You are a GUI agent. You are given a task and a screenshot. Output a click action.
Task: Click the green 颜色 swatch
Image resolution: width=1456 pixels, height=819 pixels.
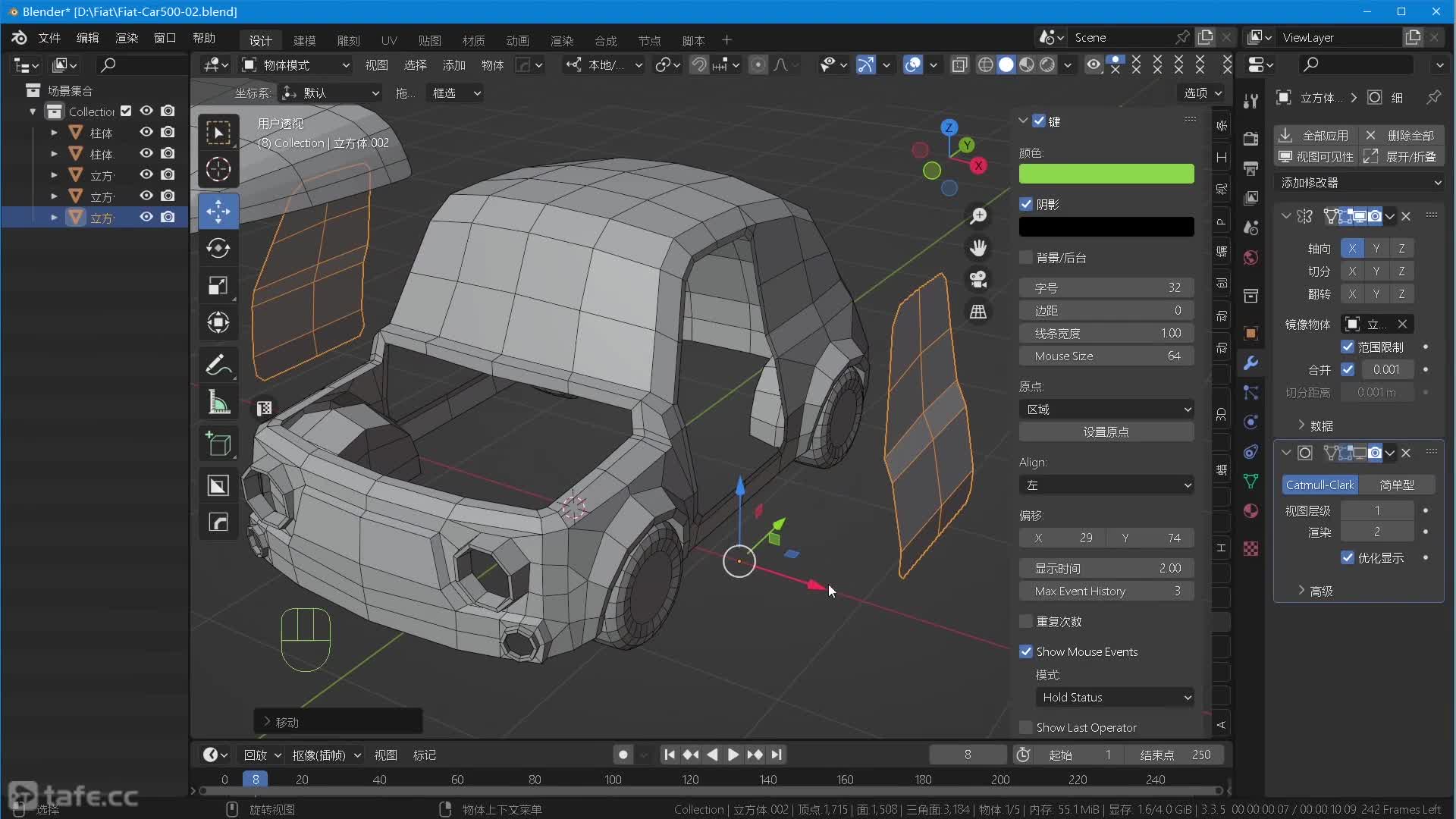coord(1106,174)
